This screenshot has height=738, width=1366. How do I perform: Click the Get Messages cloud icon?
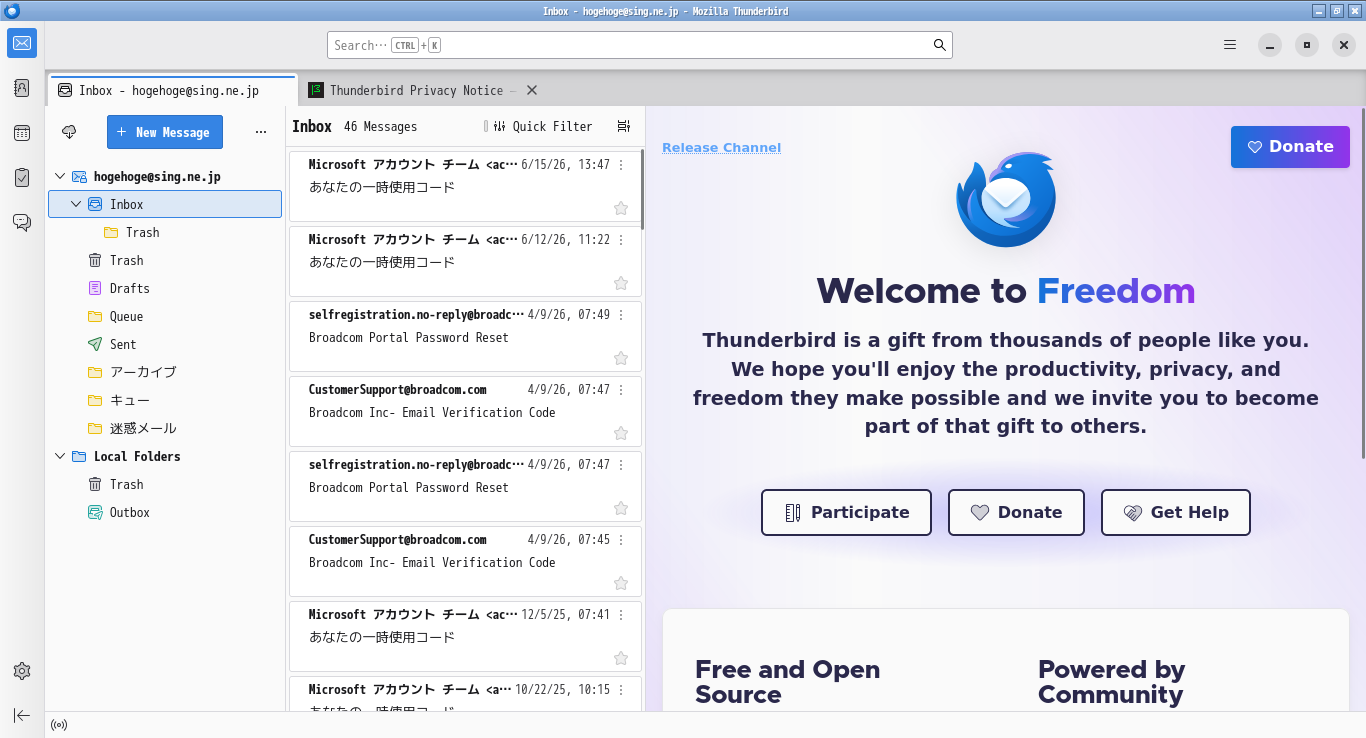(69, 132)
